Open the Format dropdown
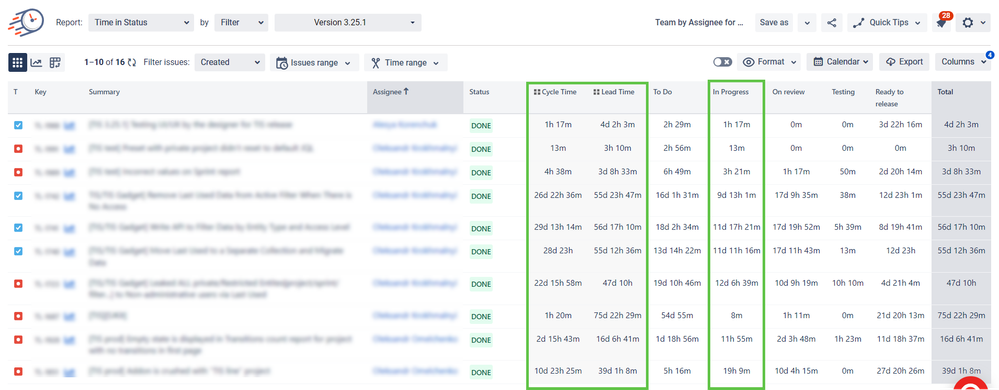 pos(770,62)
